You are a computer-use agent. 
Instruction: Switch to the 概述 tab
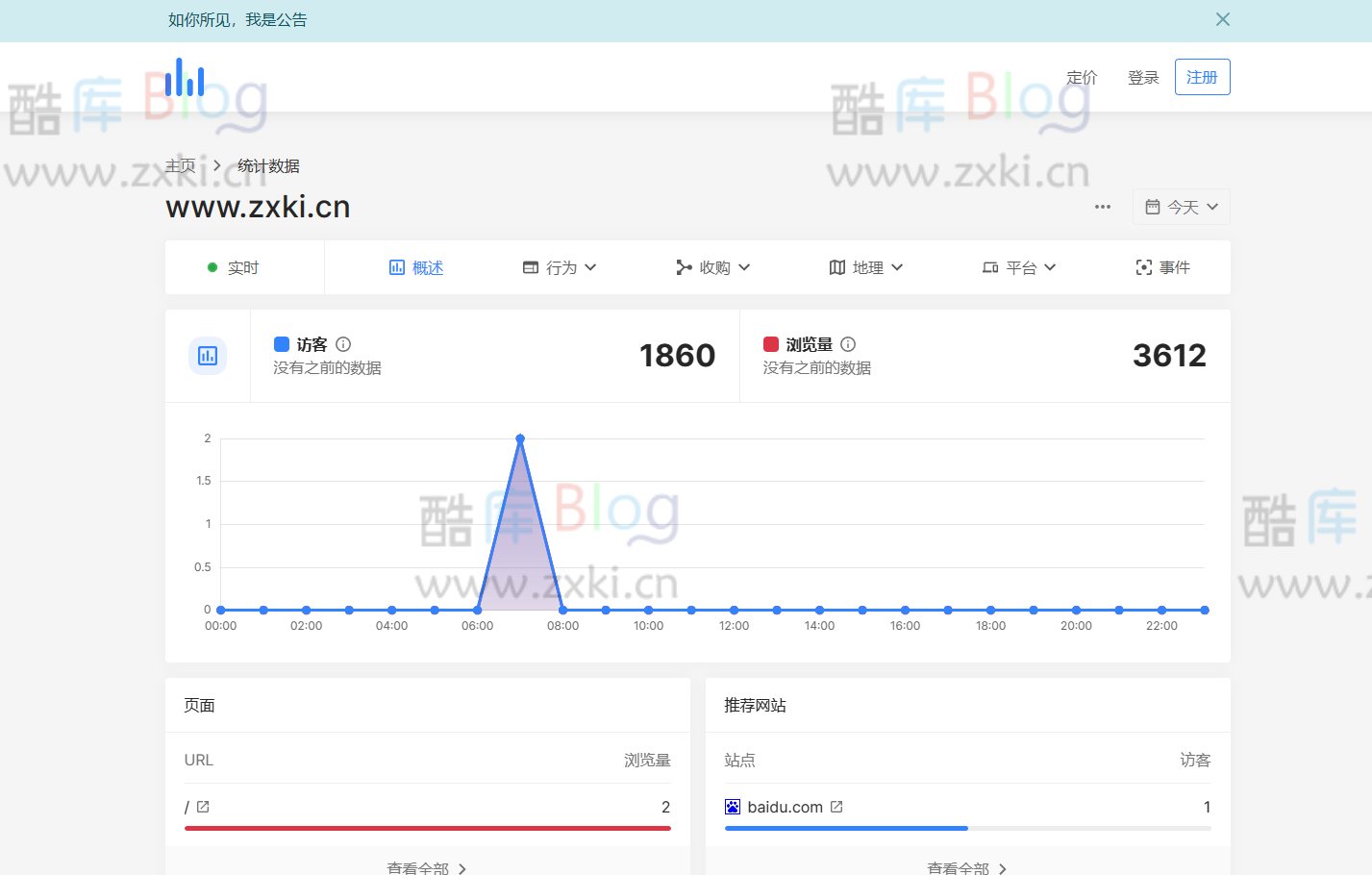(415, 267)
